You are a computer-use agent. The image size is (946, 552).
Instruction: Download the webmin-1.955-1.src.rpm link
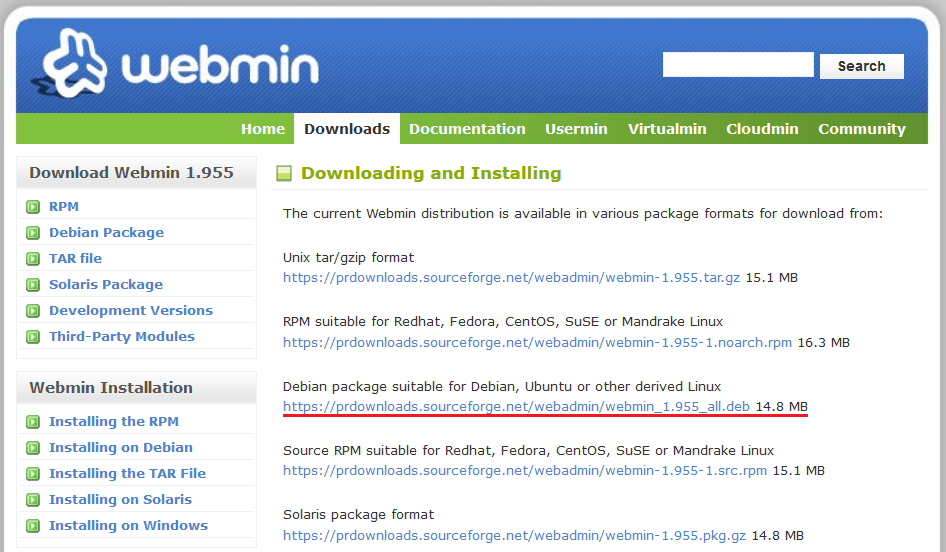pos(525,471)
